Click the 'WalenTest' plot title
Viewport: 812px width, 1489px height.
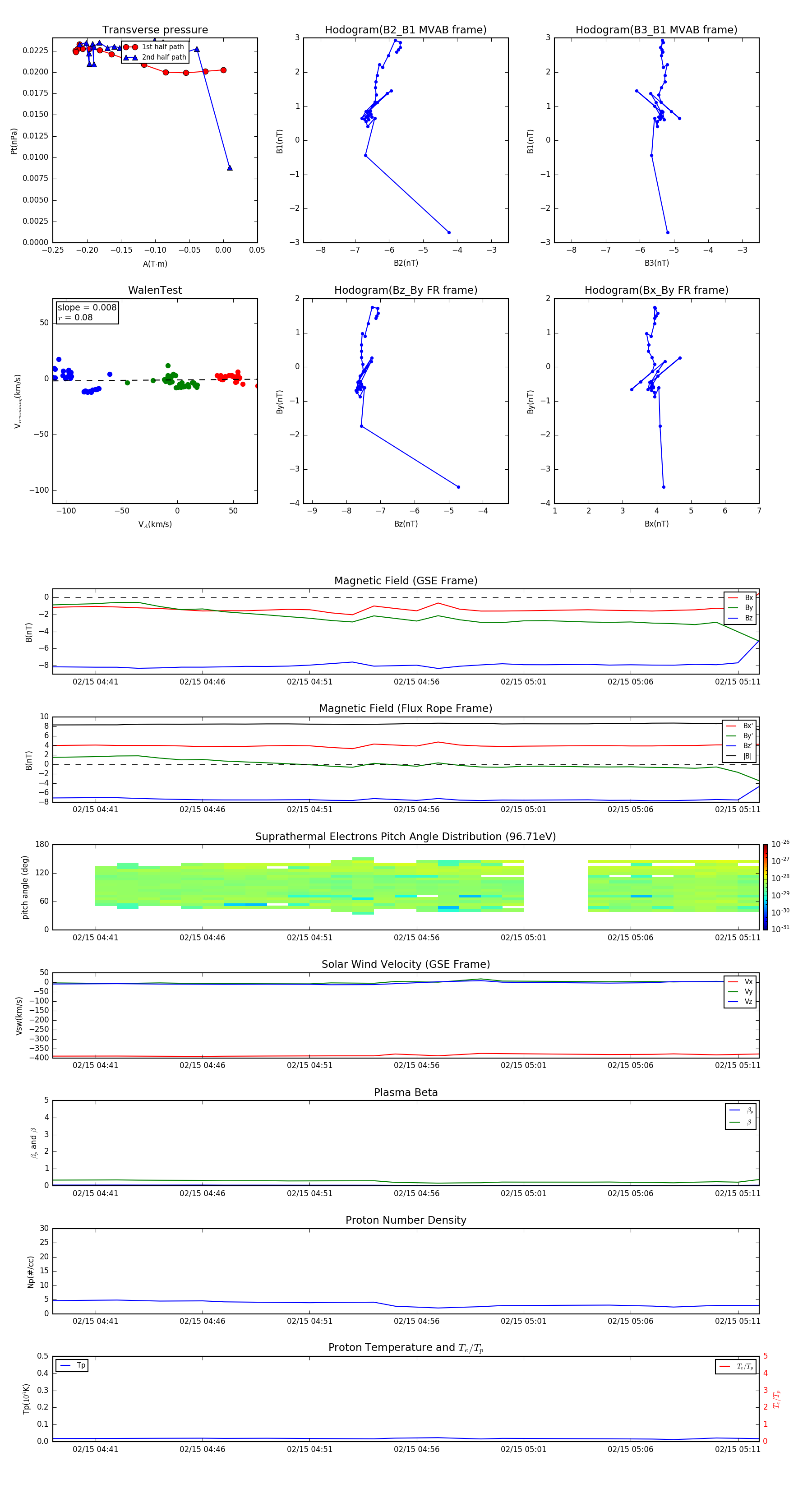[x=155, y=290]
